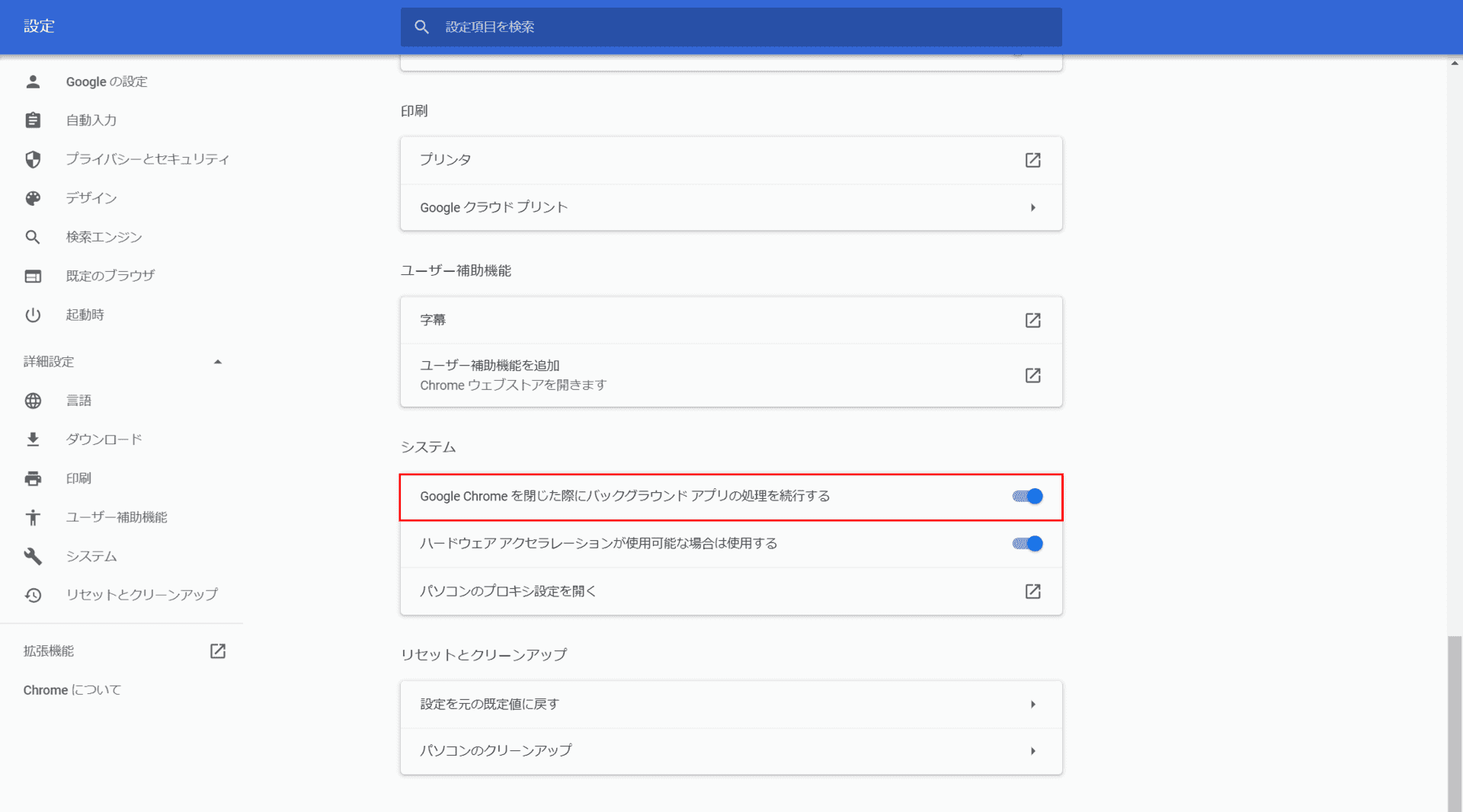Click the globe icon beside 言語

click(33, 401)
